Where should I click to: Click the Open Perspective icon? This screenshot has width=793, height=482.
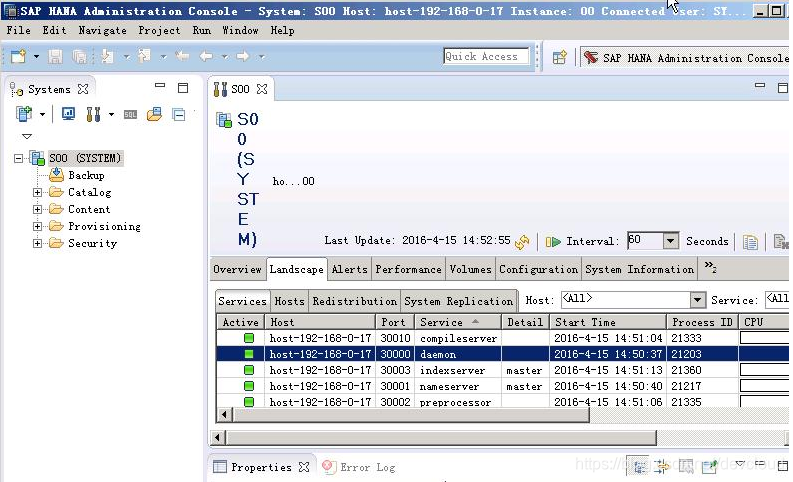pos(559,57)
